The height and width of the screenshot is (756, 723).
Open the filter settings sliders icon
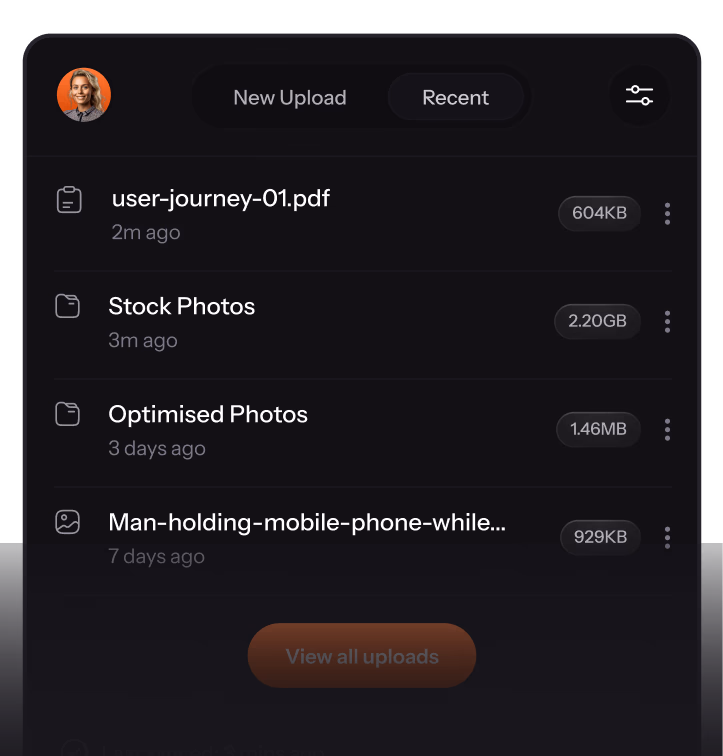pyautogui.click(x=639, y=96)
